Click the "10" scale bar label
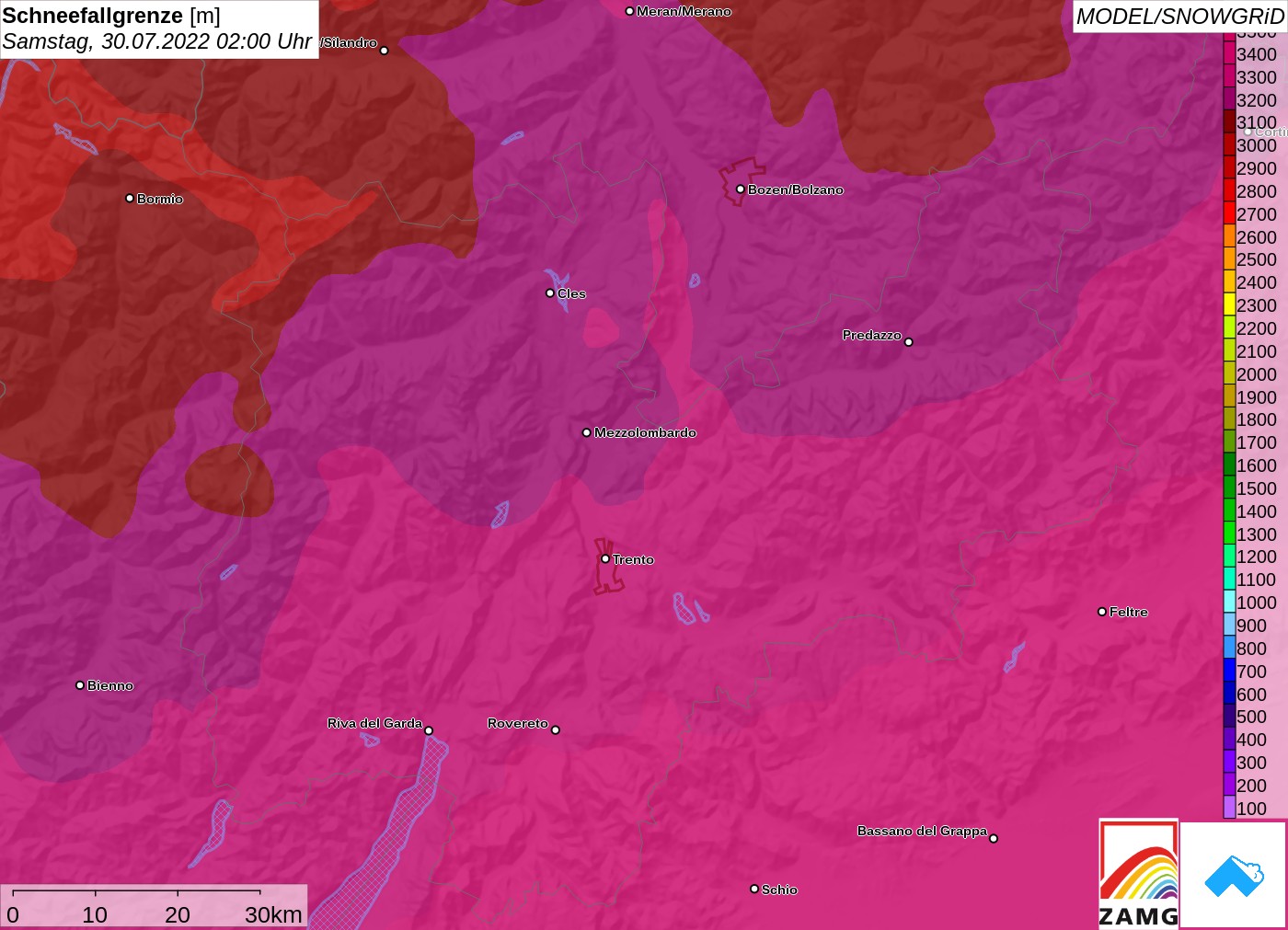The image size is (1288, 930). coord(95,914)
